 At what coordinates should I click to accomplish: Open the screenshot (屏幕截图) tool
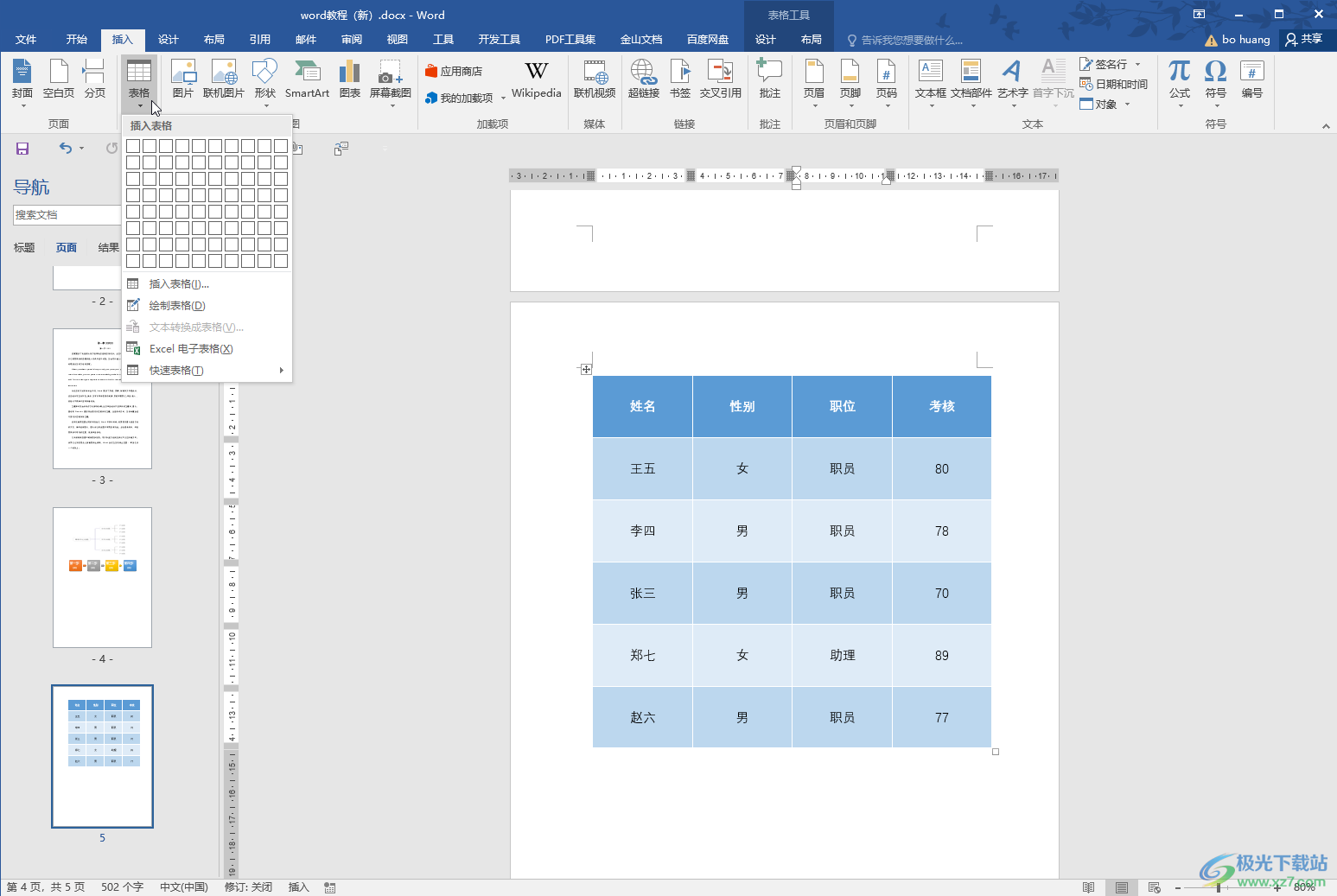click(x=391, y=82)
